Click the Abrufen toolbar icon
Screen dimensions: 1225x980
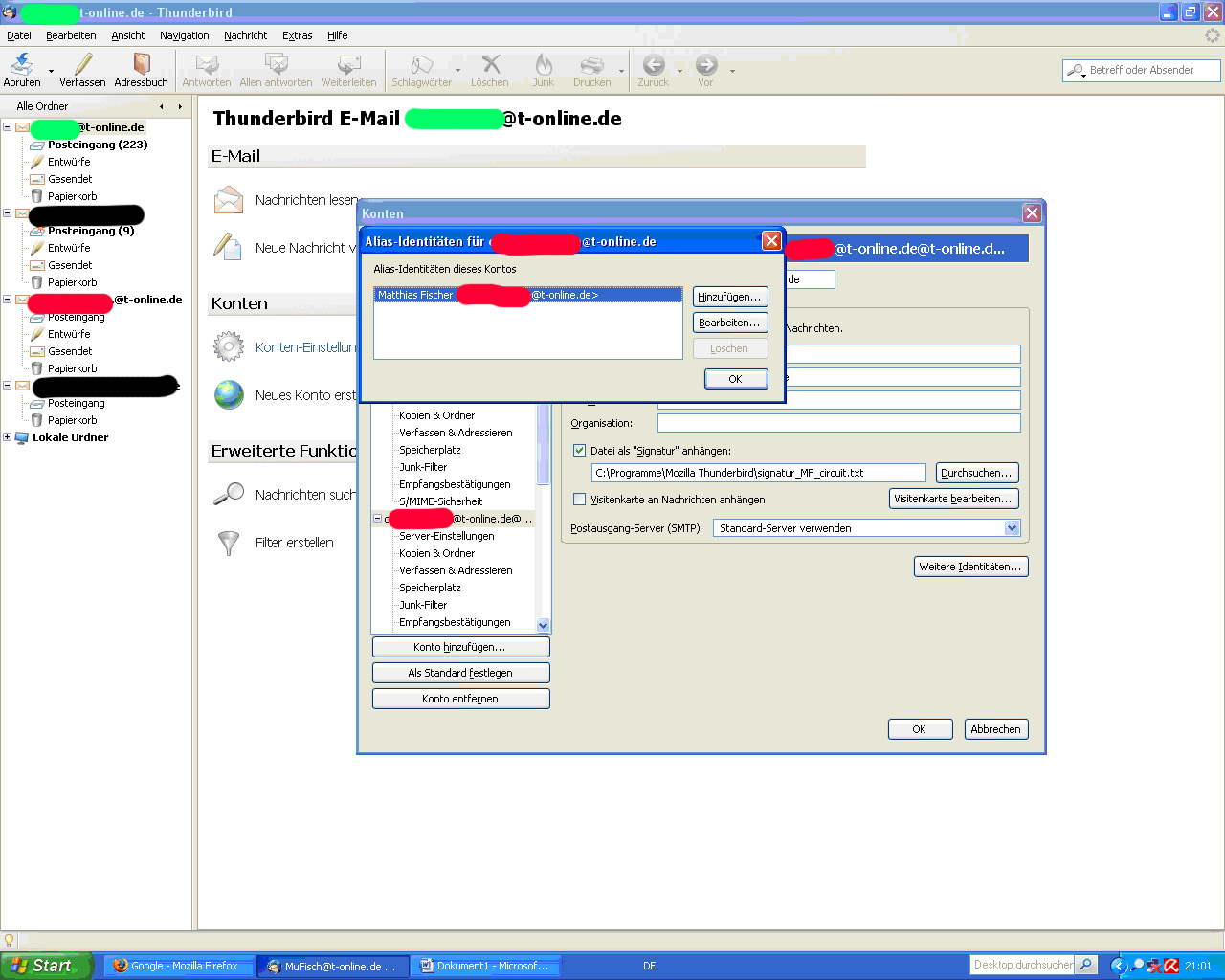[x=21, y=65]
